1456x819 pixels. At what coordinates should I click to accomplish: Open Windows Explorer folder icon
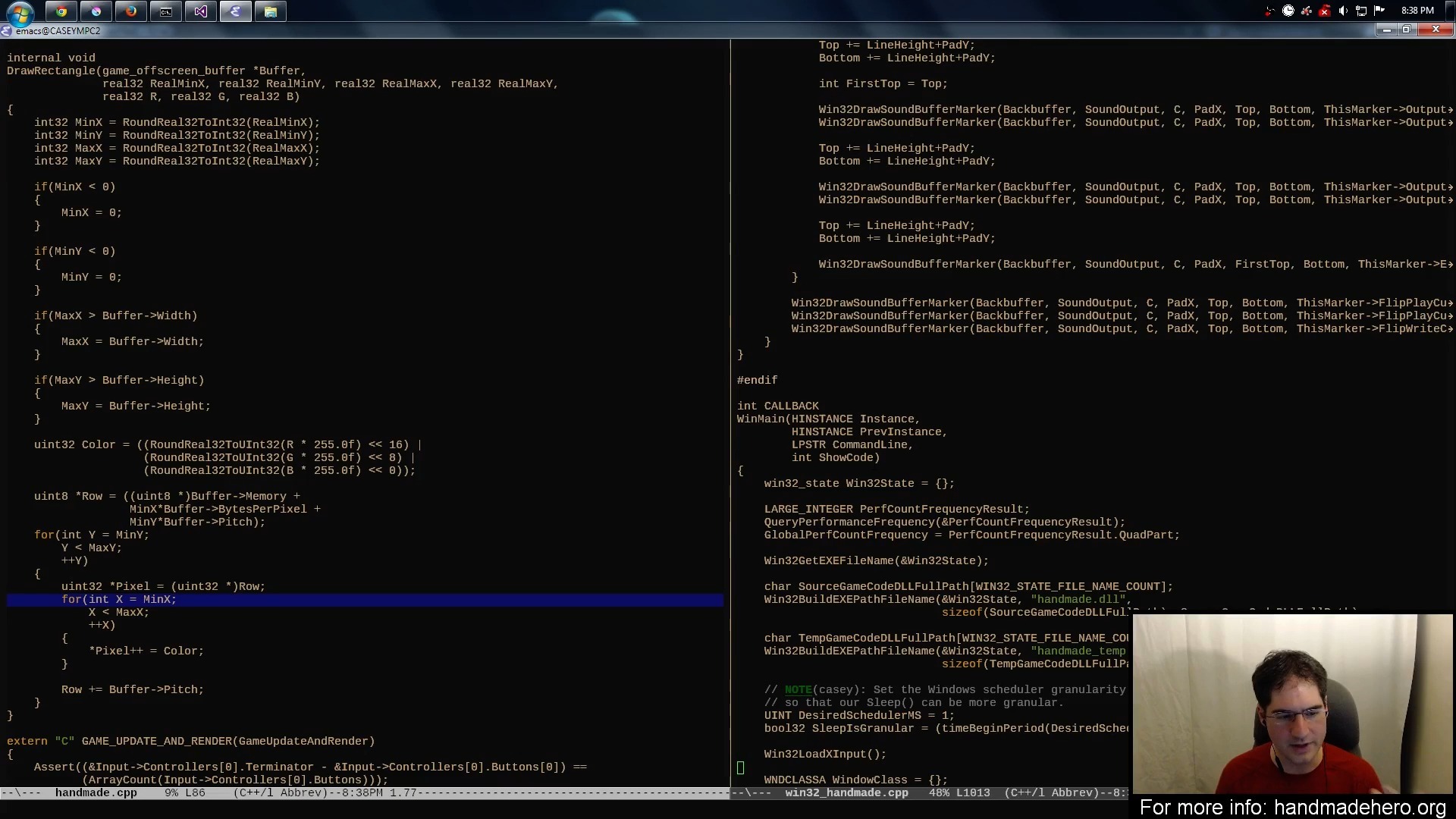pyautogui.click(x=271, y=11)
